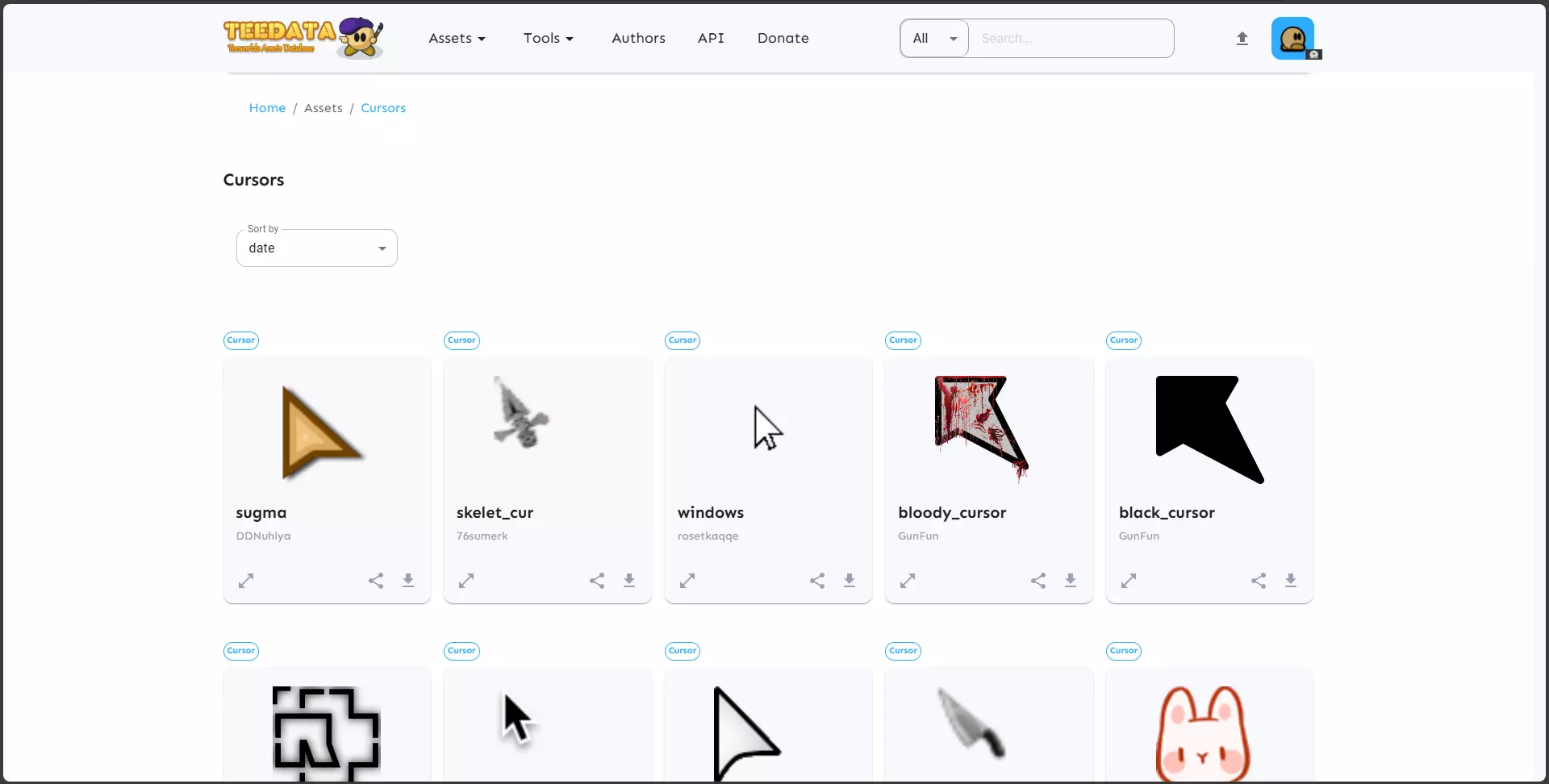Share the windows cursor
Screen dimensions: 1549x784
tap(817, 581)
